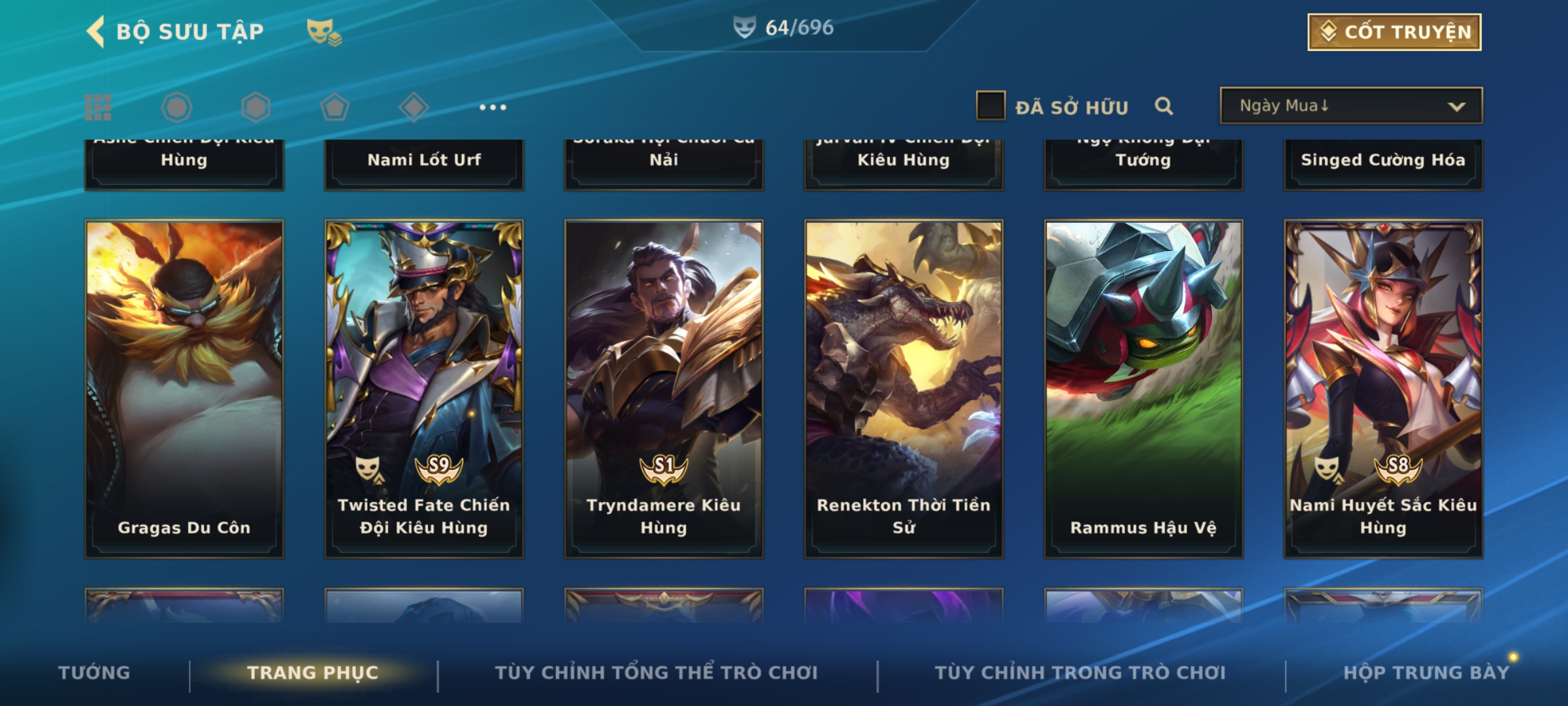Viewport: 1568px width, 706px height.
Task: Open the Rammus Hậu Vệ skin card
Action: pyautogui.click(x=1143, y=389)
